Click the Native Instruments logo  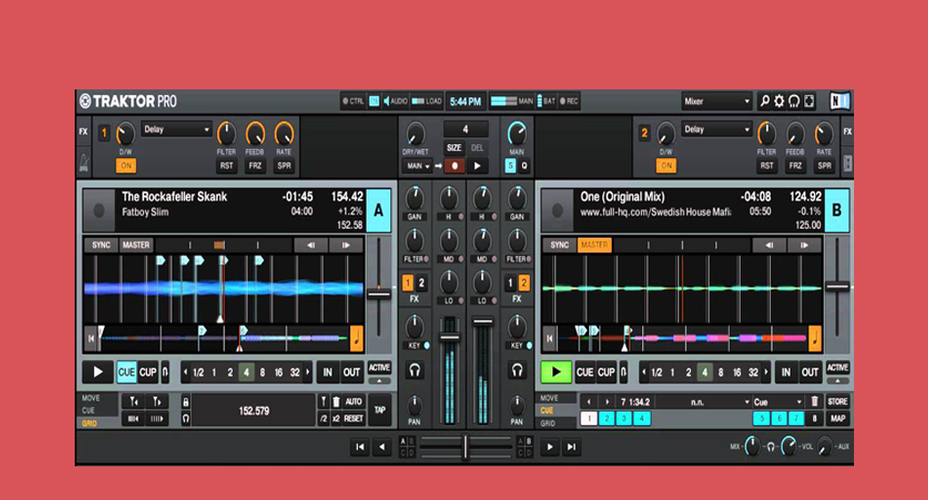839,101
